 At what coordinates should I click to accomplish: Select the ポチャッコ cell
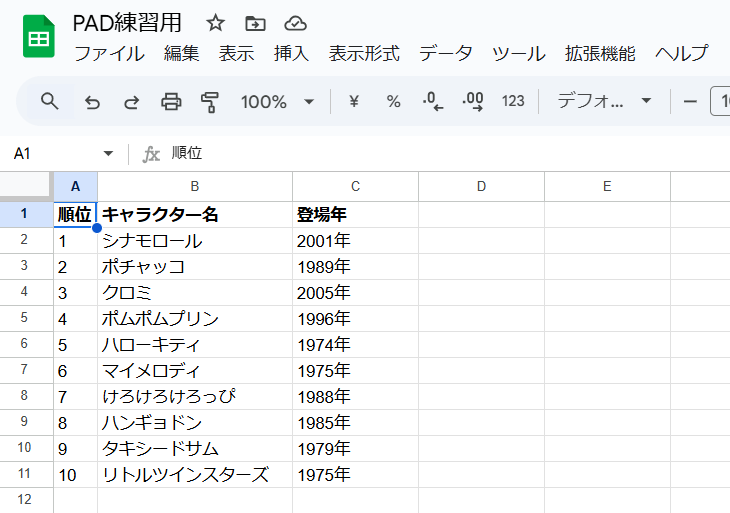[195, 267]
